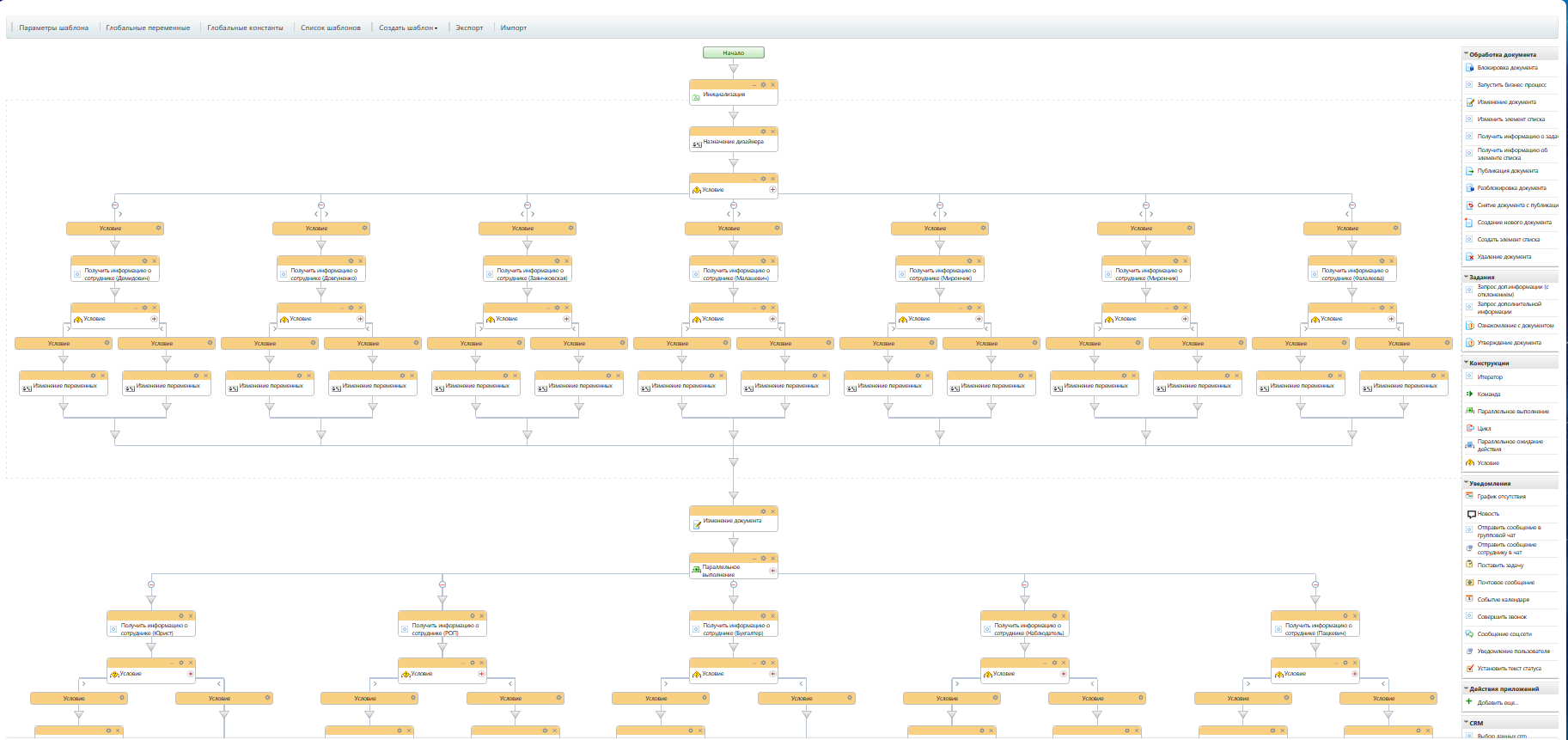This screenshot has height=740, width=1568.
Task: Click the green Начало start node
Action: 733,52
